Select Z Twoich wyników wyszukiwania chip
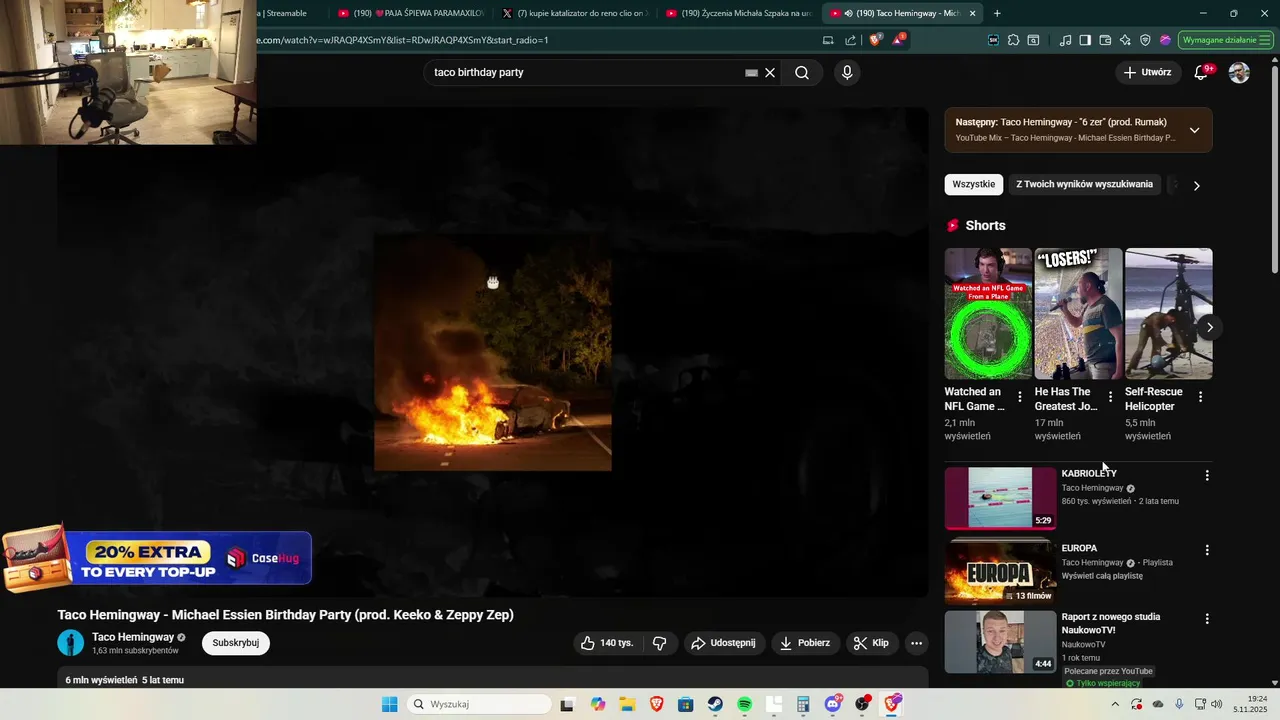 pyautogui.click(x=1084, y=184)
